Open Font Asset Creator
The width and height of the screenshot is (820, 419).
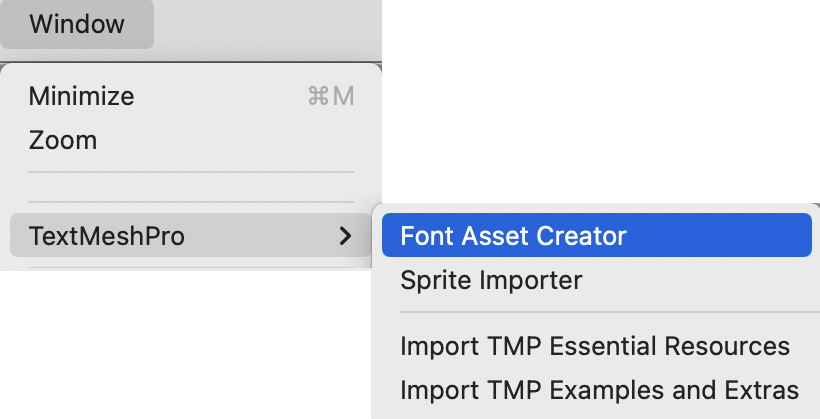[513, 236]
